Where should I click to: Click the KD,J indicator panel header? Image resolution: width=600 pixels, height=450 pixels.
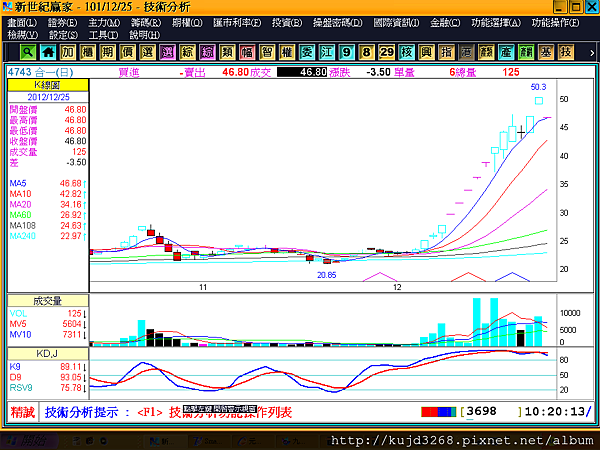(x=48, y=354)
